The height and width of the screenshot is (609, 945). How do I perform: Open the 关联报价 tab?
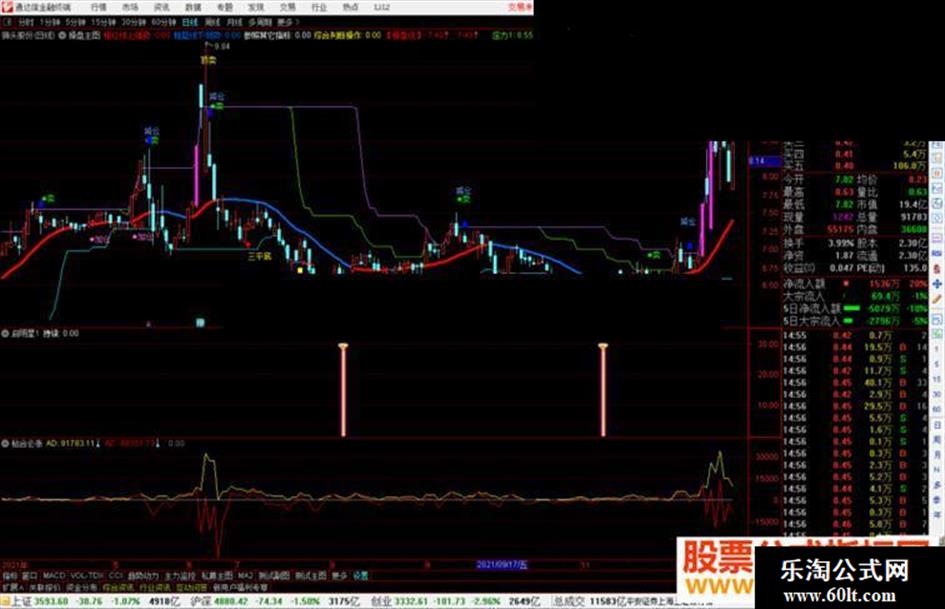click(45, 587)
